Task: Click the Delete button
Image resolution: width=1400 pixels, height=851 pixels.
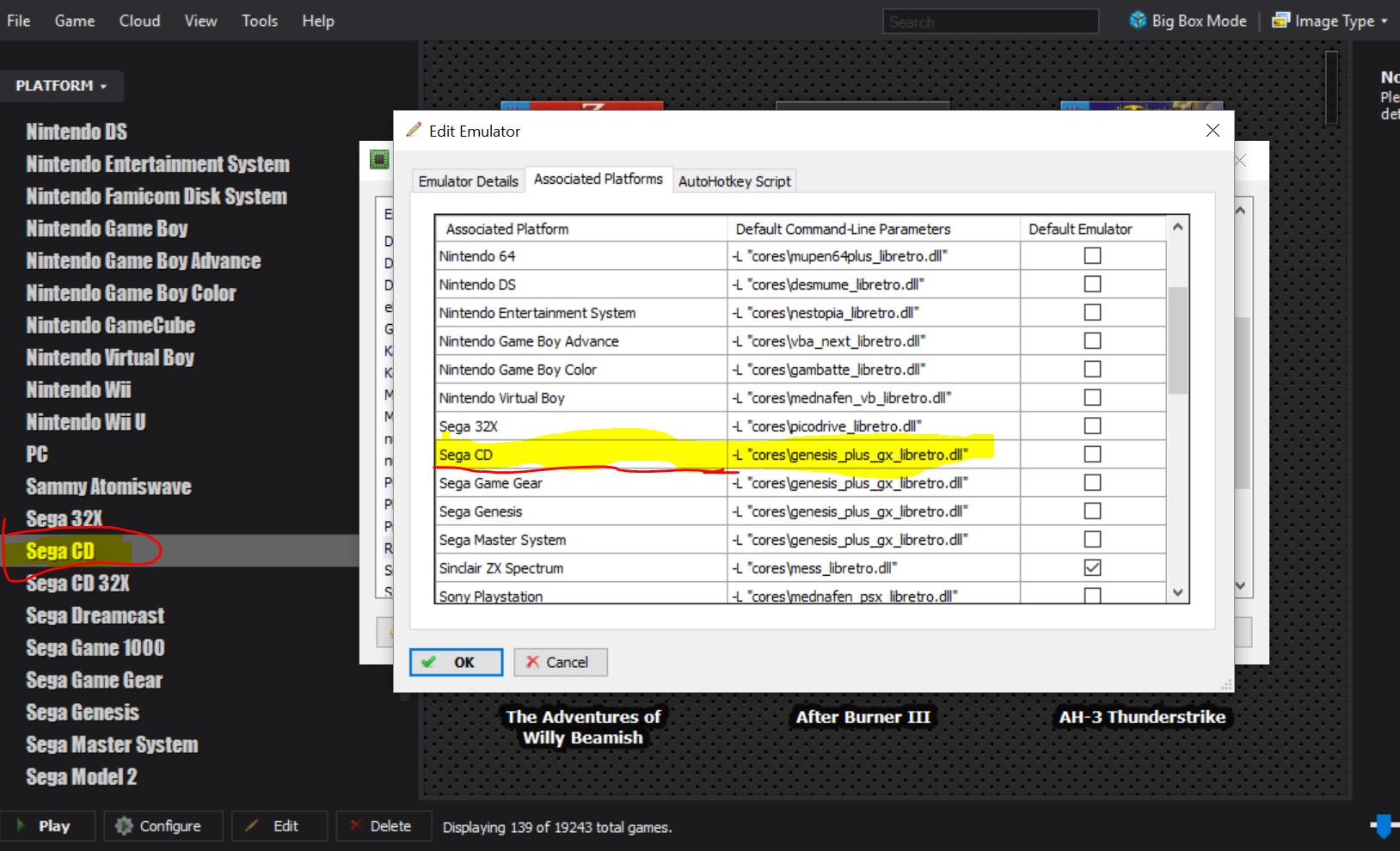Action: (x=384, y=826)
